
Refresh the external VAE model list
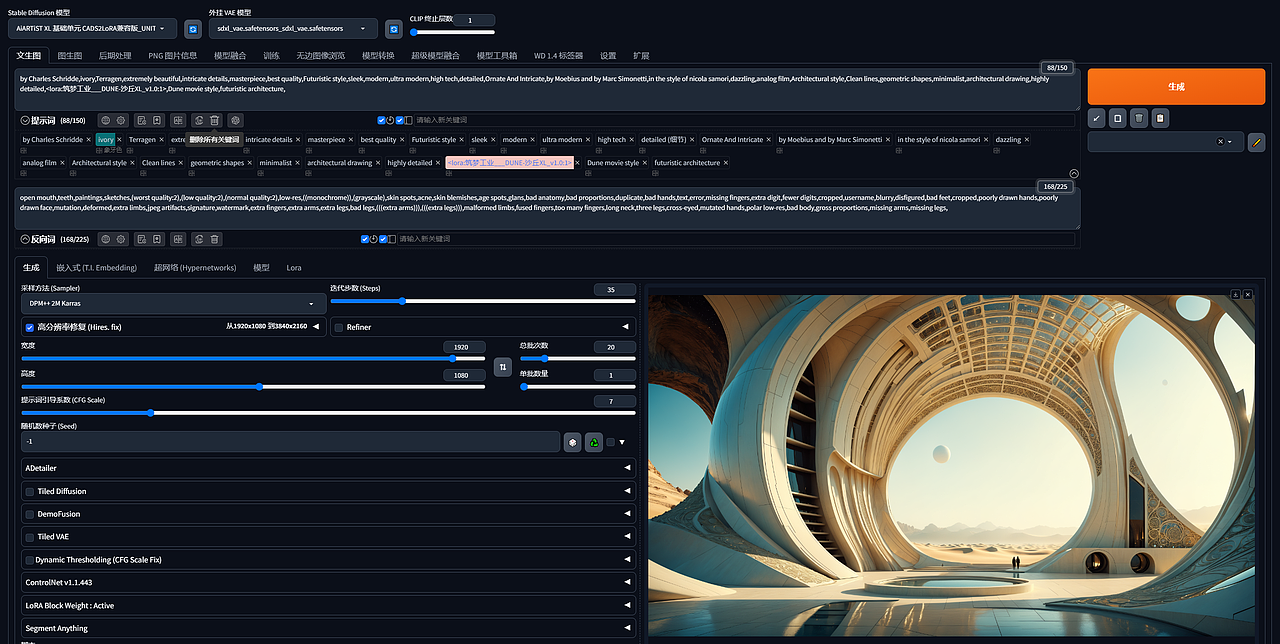tap(394, 29)
